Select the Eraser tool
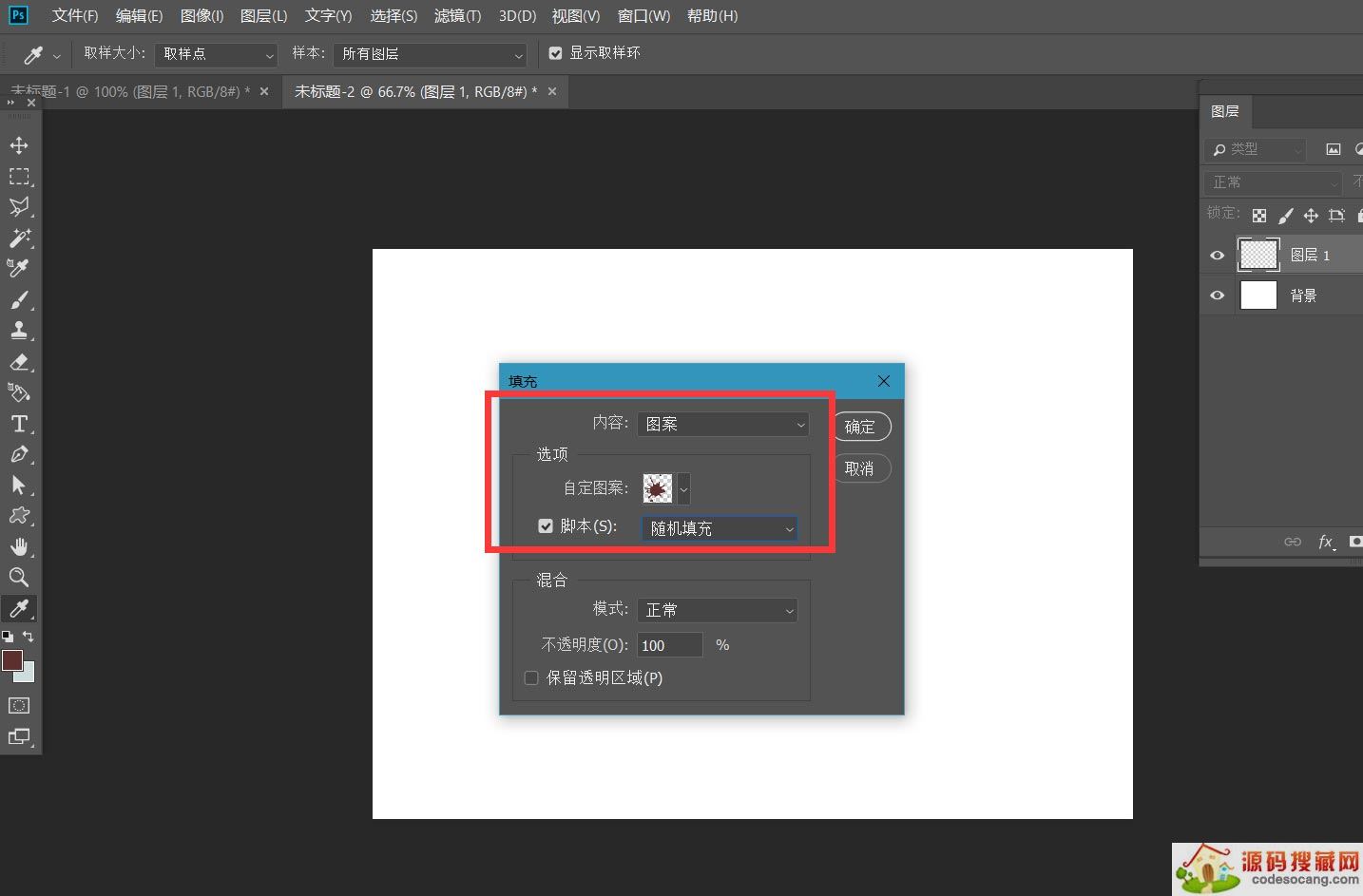1363x896 pixels. click(x=19, y=362)
